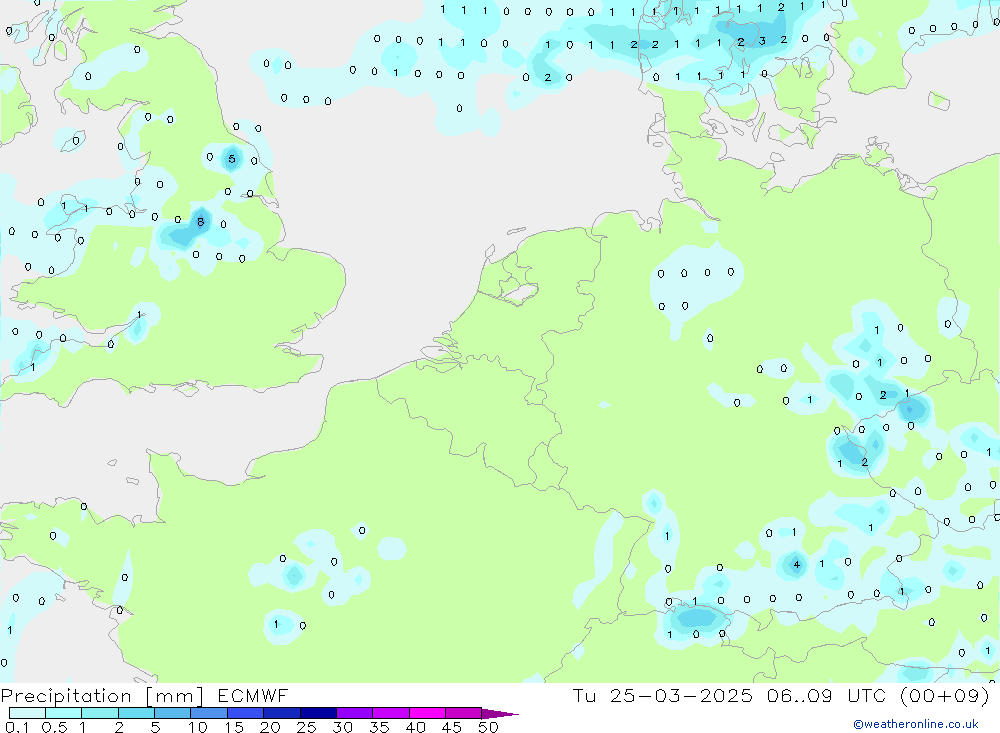The height and width of the screenshot is (733, 1000).
Task: Click the 35–40 mm legend color box
Action: [390, 713]
